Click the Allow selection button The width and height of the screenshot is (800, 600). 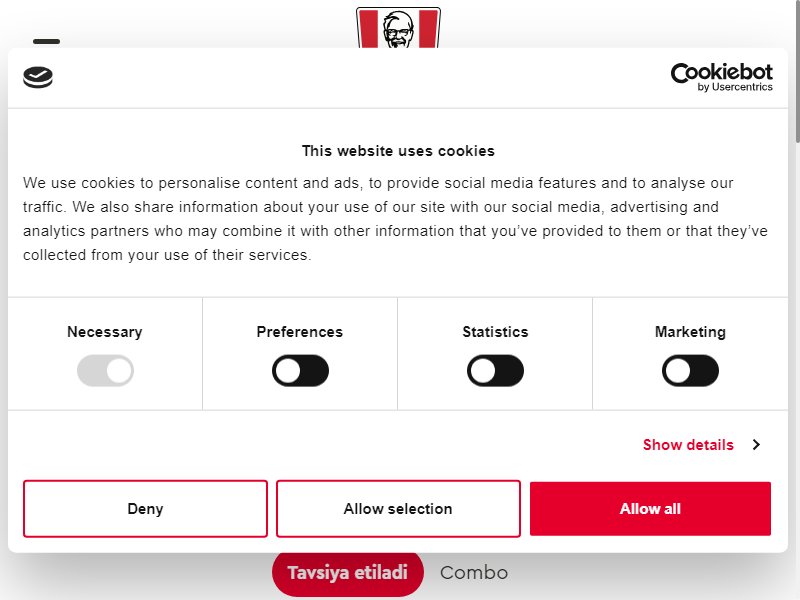point(398,508)
